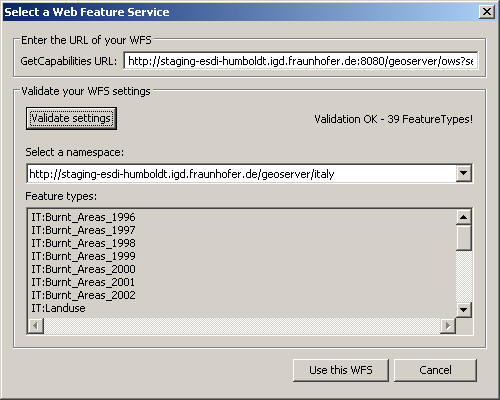Dismiss the dialog with Cancel

(435, 370)
